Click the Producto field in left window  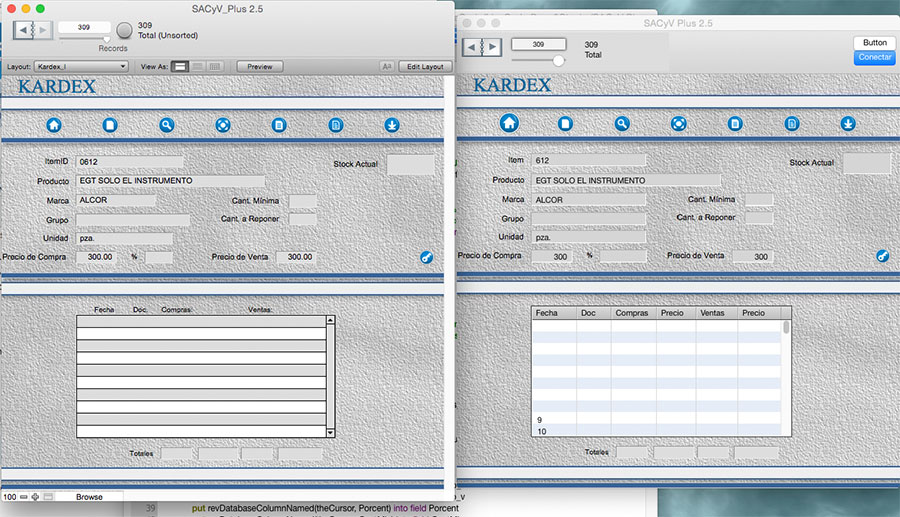(x=170, y=181)
